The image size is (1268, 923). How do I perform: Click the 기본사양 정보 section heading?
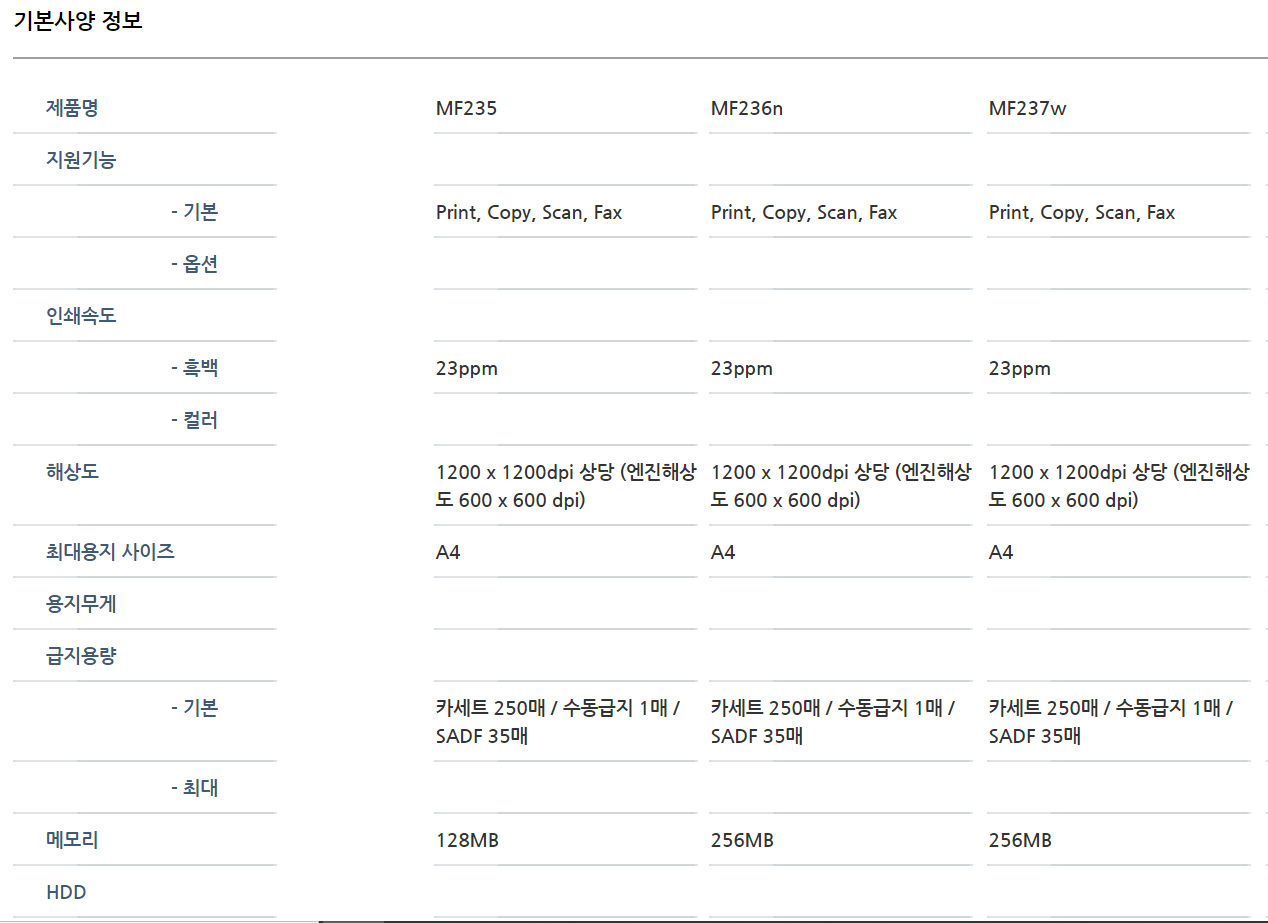click(x=78, y=21)
